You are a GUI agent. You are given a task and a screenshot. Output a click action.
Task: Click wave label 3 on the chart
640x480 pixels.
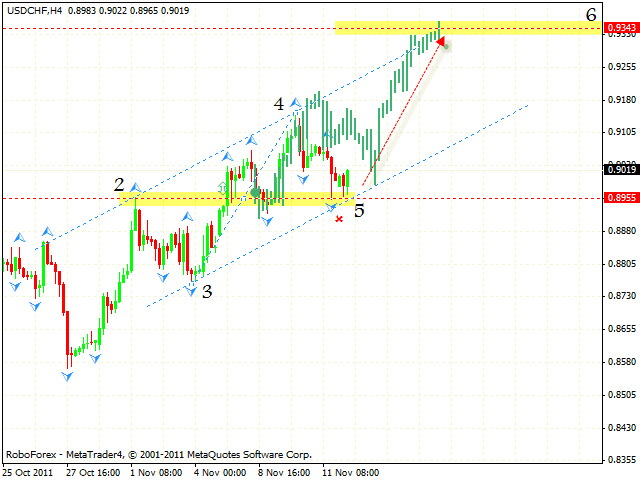(x=207, y=292)
